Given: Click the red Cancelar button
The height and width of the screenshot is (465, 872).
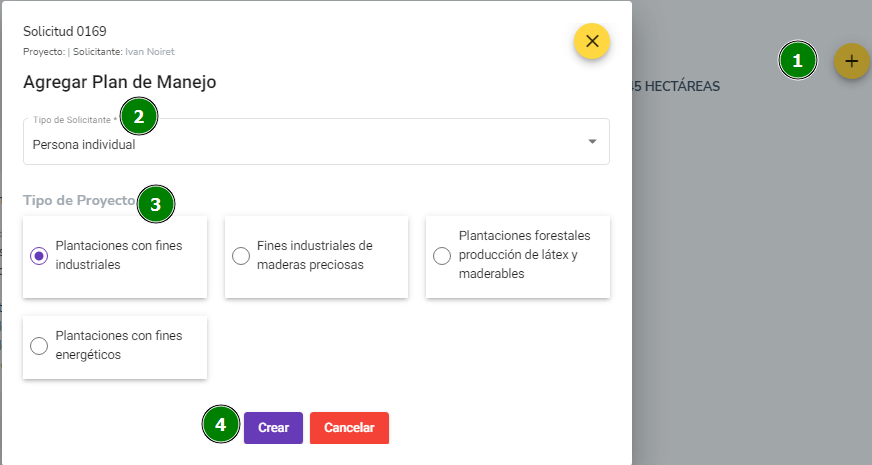Looking at the screenshot, I should 349,428.
